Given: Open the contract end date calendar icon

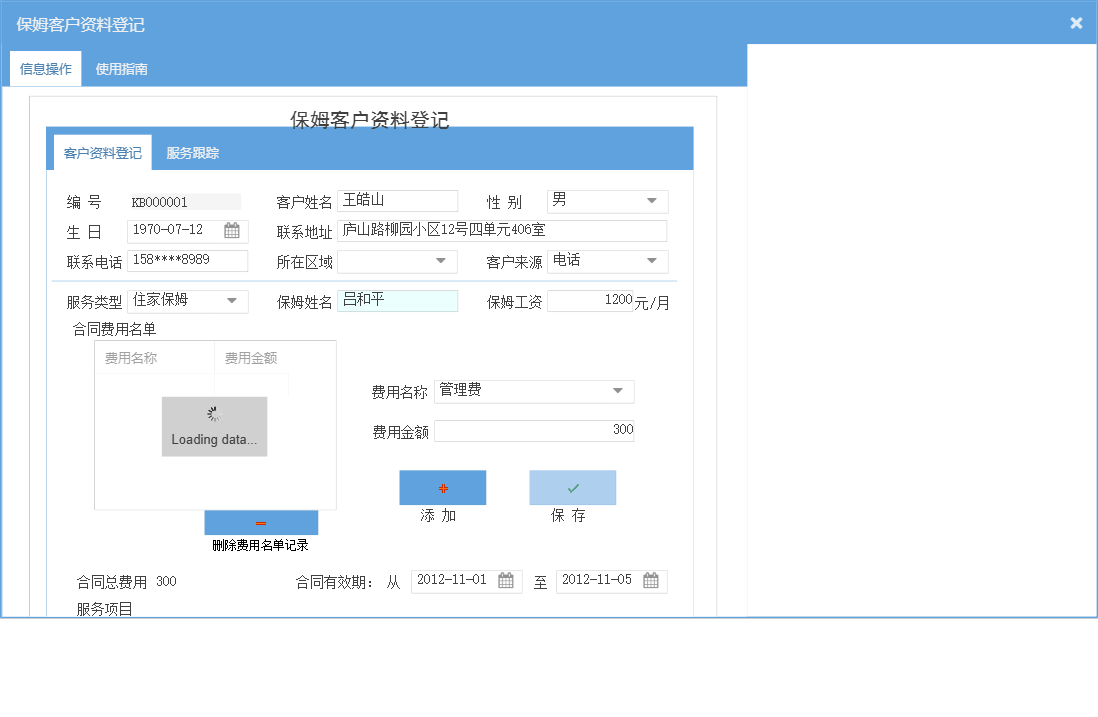Looking at the screenshot, I should (652, 581).
